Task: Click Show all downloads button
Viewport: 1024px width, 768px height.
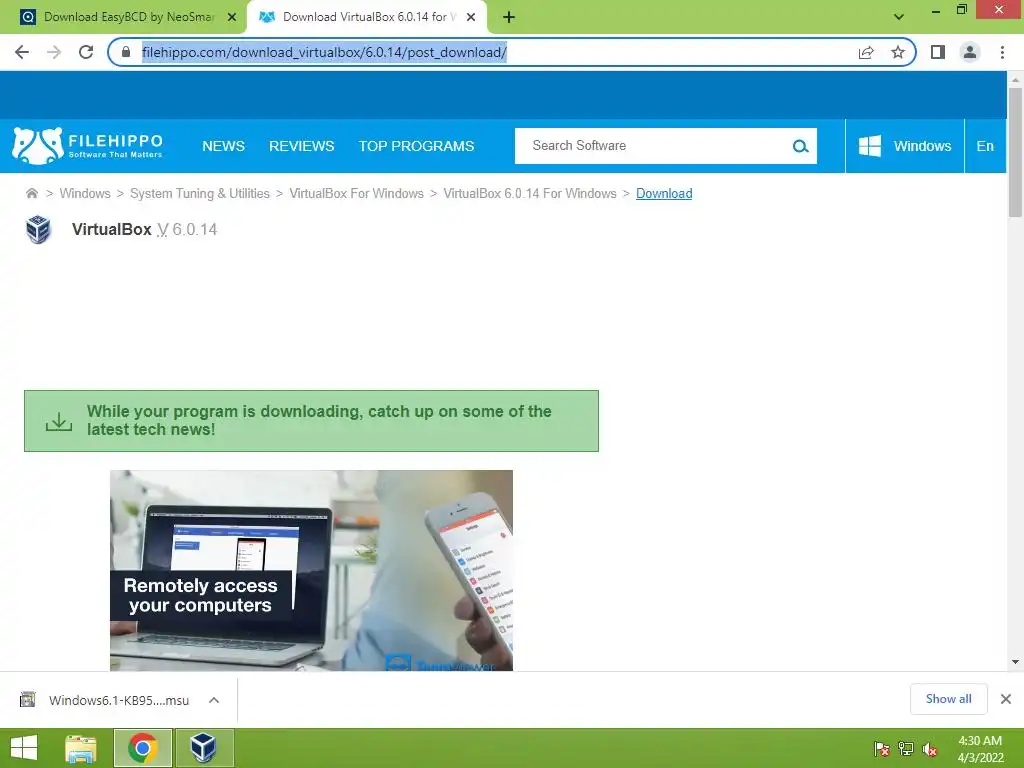Action: pyautogui.click(x=948, y=699)
